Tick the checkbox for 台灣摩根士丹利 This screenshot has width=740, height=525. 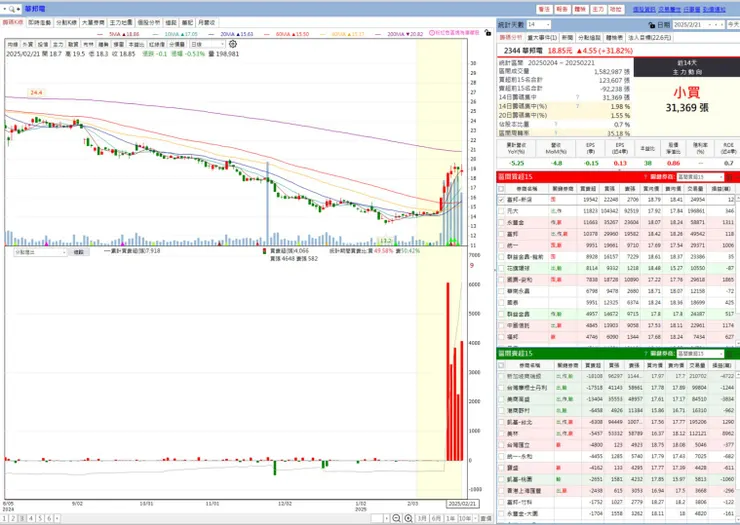point(501,388)
